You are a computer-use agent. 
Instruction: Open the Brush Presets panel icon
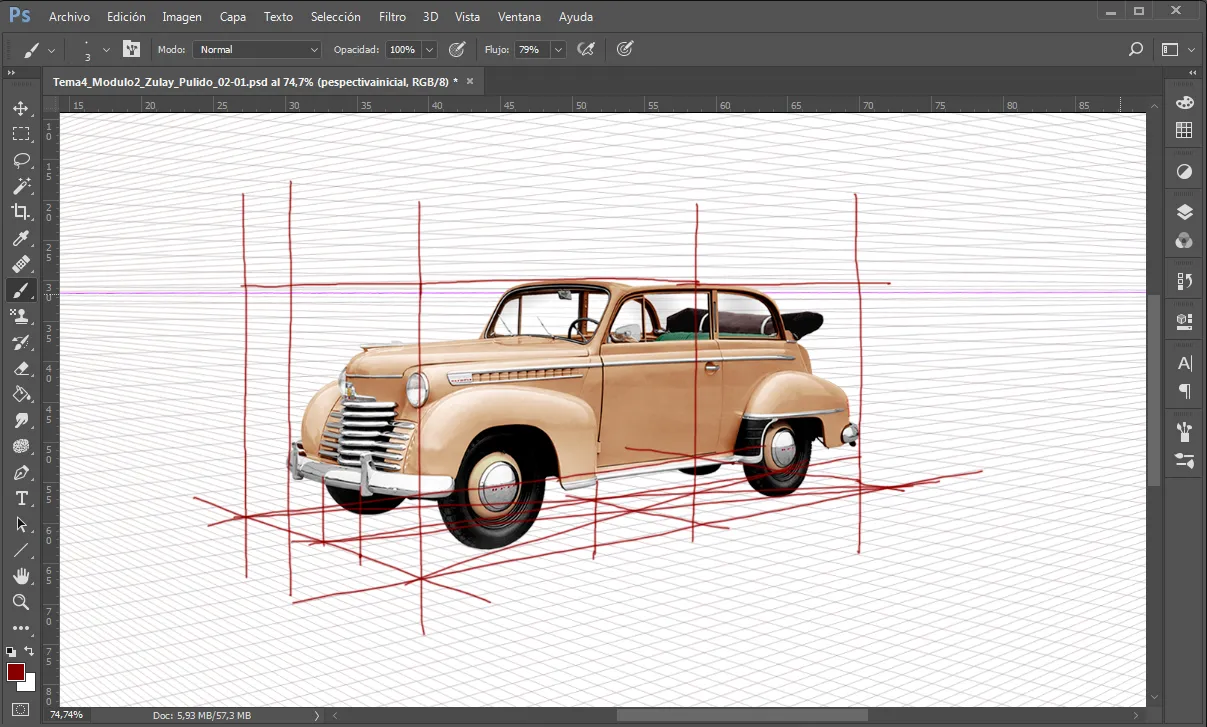1184,432
